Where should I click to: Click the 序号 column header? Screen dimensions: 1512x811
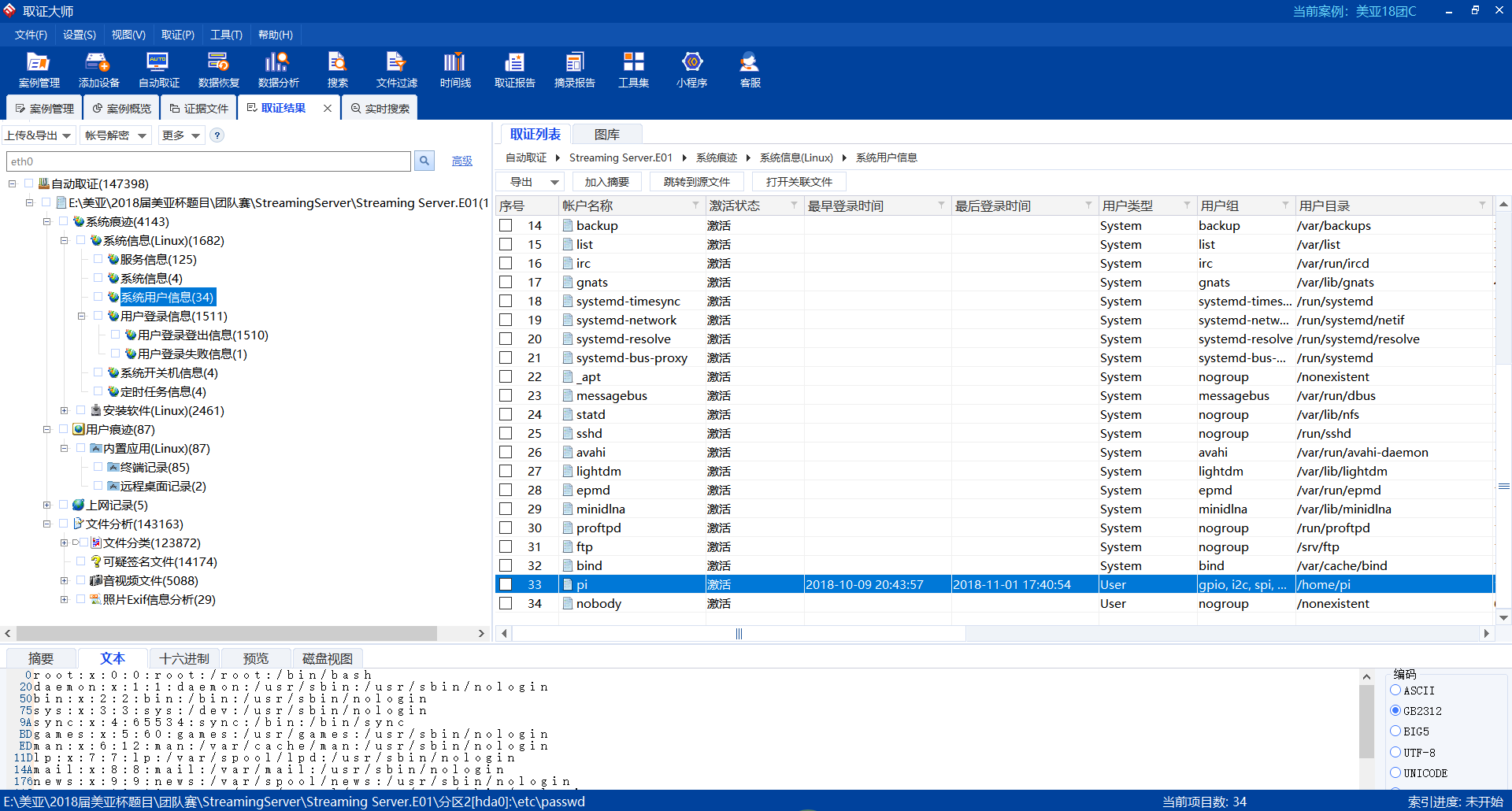(x=527, y=206)
